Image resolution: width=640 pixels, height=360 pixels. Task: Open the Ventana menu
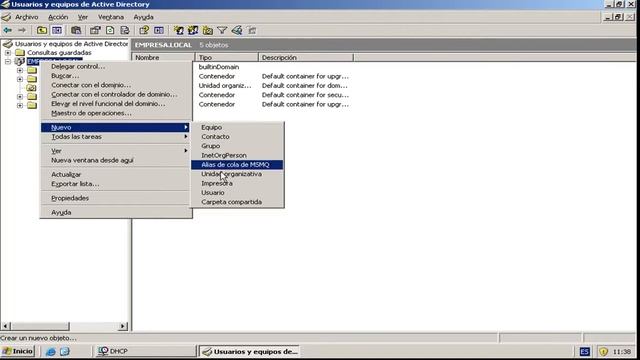click(111, 17)
